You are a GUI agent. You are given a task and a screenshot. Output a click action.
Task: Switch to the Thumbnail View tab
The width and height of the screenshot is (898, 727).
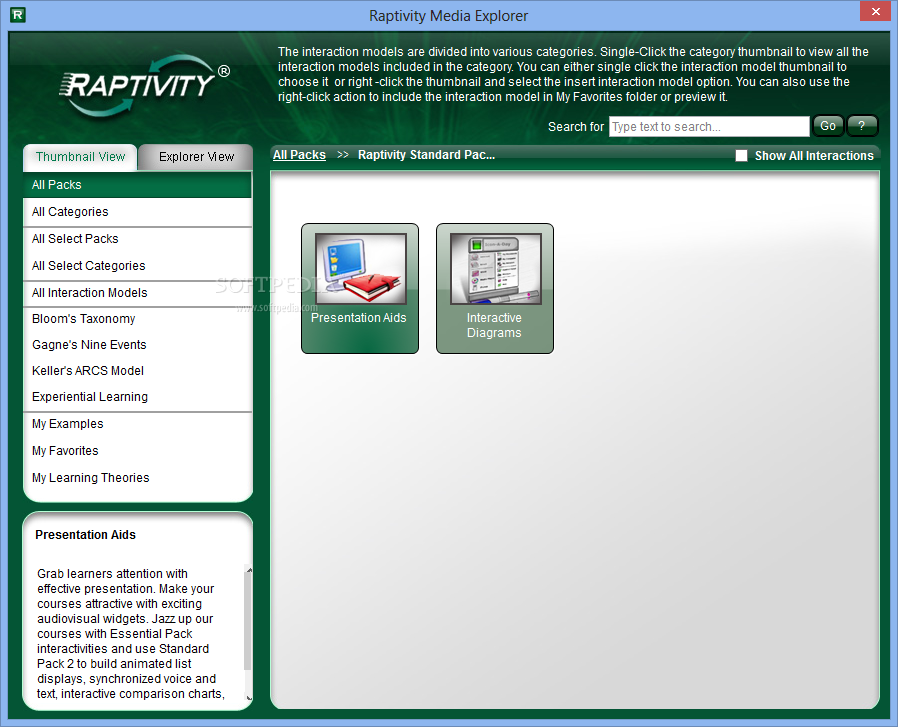tap(80, 157)
